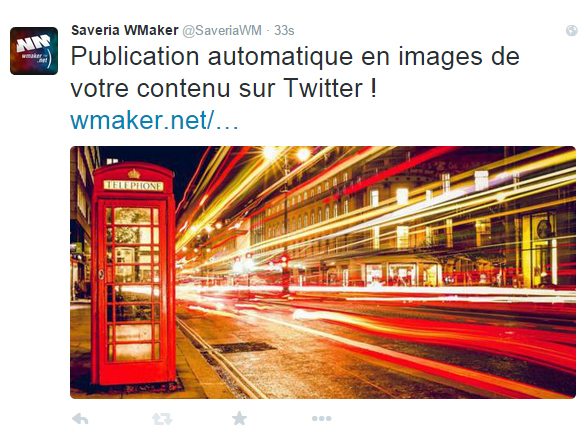Open the three-dots More options menu
This screenshot has height=438, width=586.
(322, 419)
